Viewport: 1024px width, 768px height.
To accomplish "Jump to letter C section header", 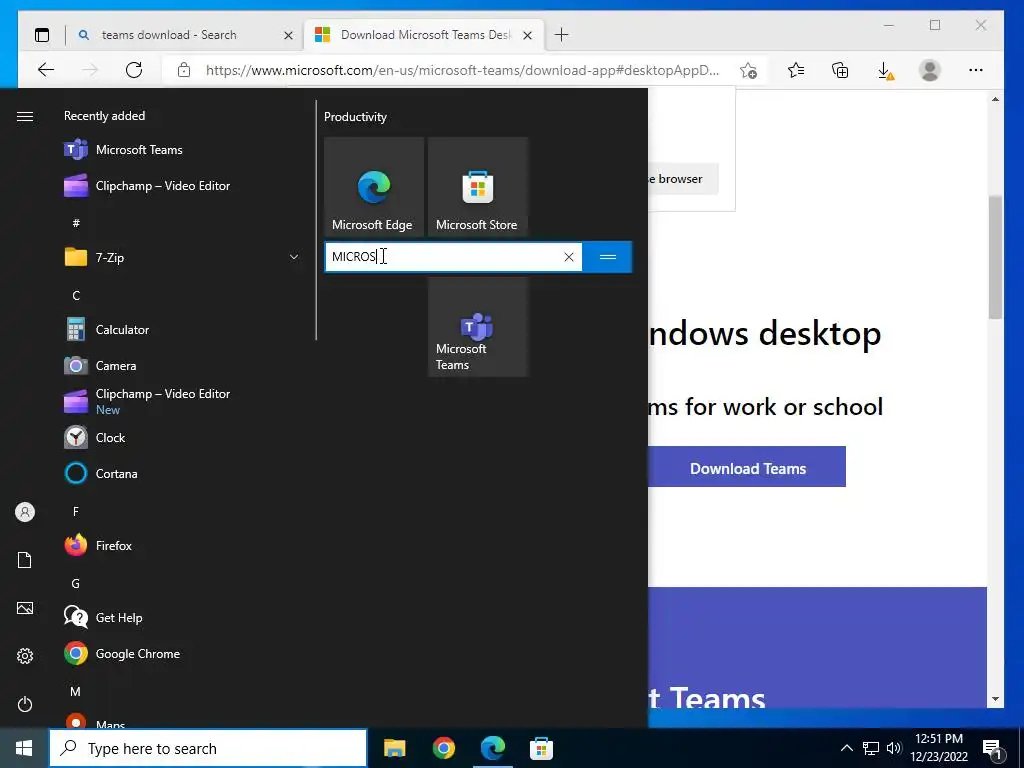I will (x=76, y=295).
